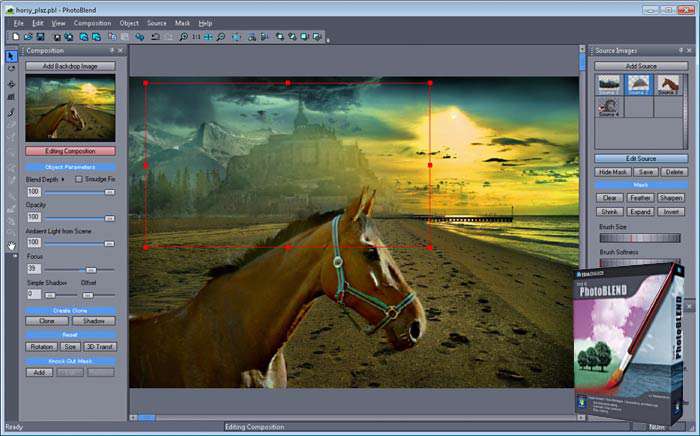This screenshot has height=436, width=700.
Task: Pin the Source Images panel
Action: (x=681, y=50)
